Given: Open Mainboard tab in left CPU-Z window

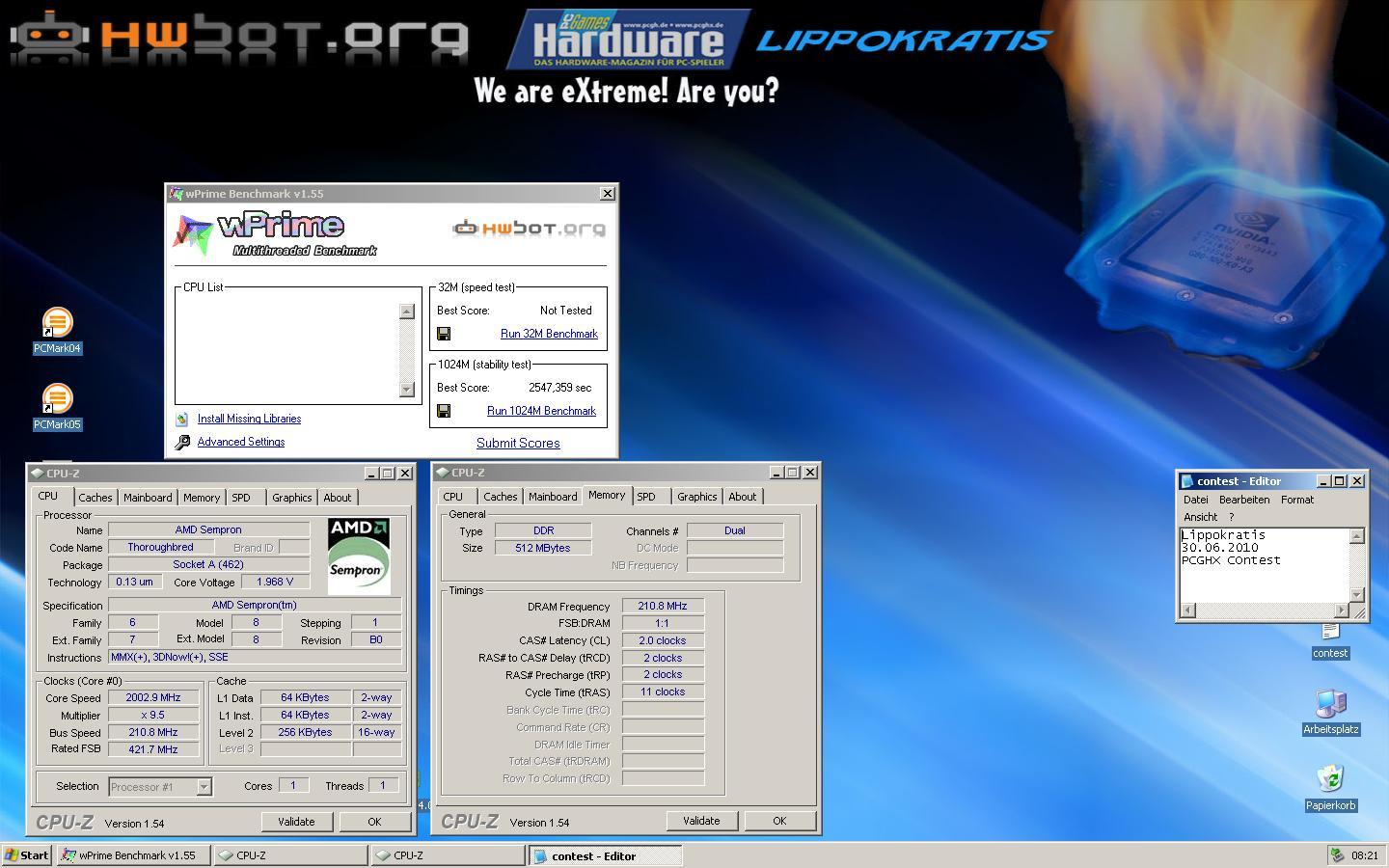Looking at the screenshot, I should tap(148, 498).
